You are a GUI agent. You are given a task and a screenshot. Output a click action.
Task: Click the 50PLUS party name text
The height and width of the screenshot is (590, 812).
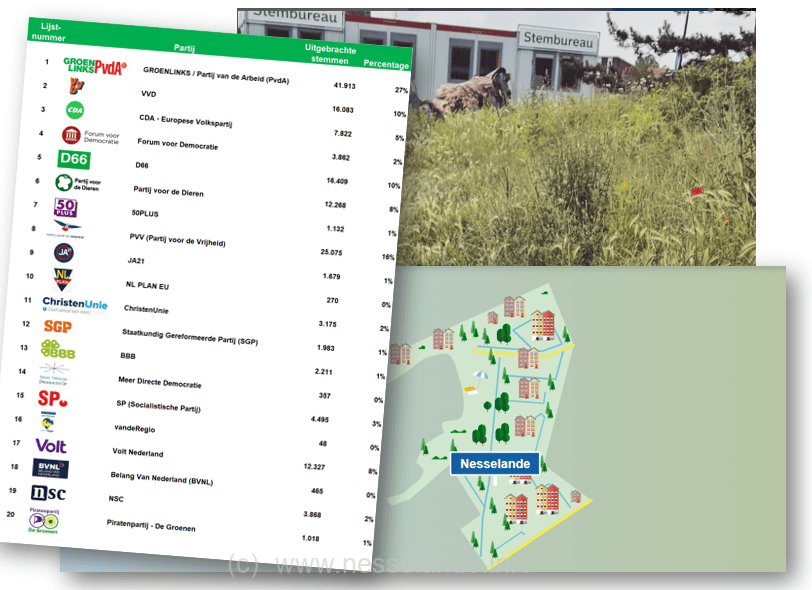click(x=145, y=213)
